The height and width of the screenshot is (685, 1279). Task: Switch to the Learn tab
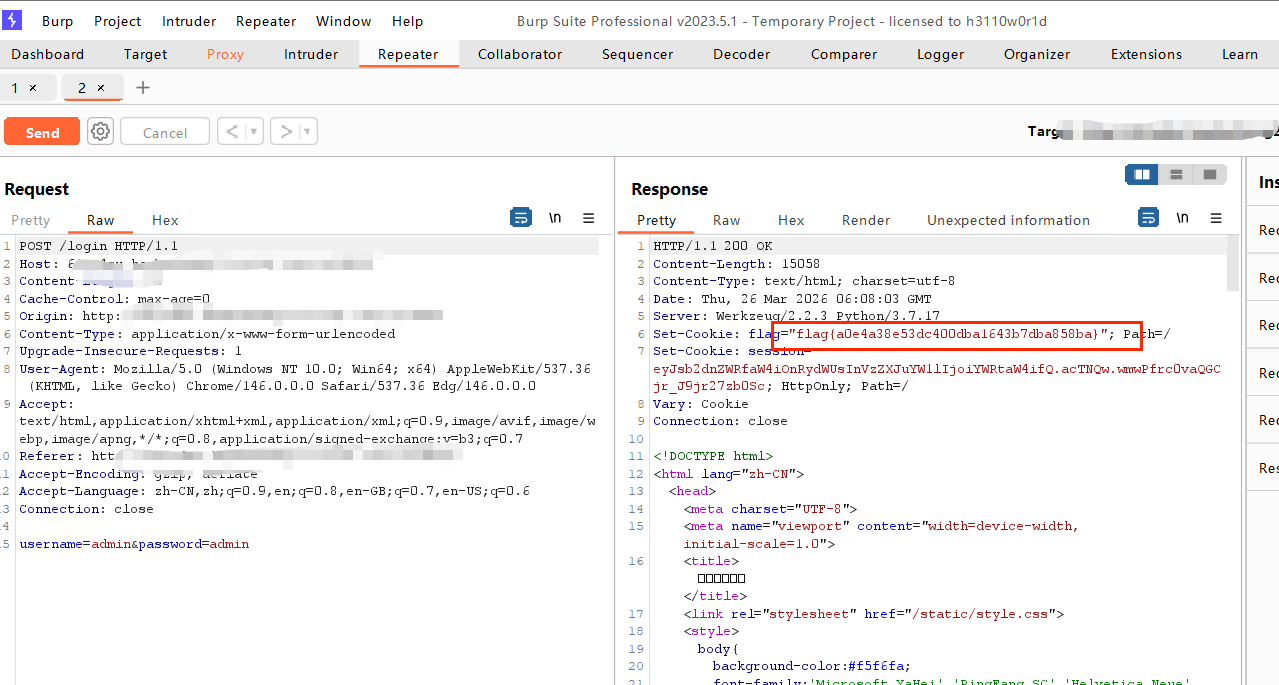[x=1240, y=54]
